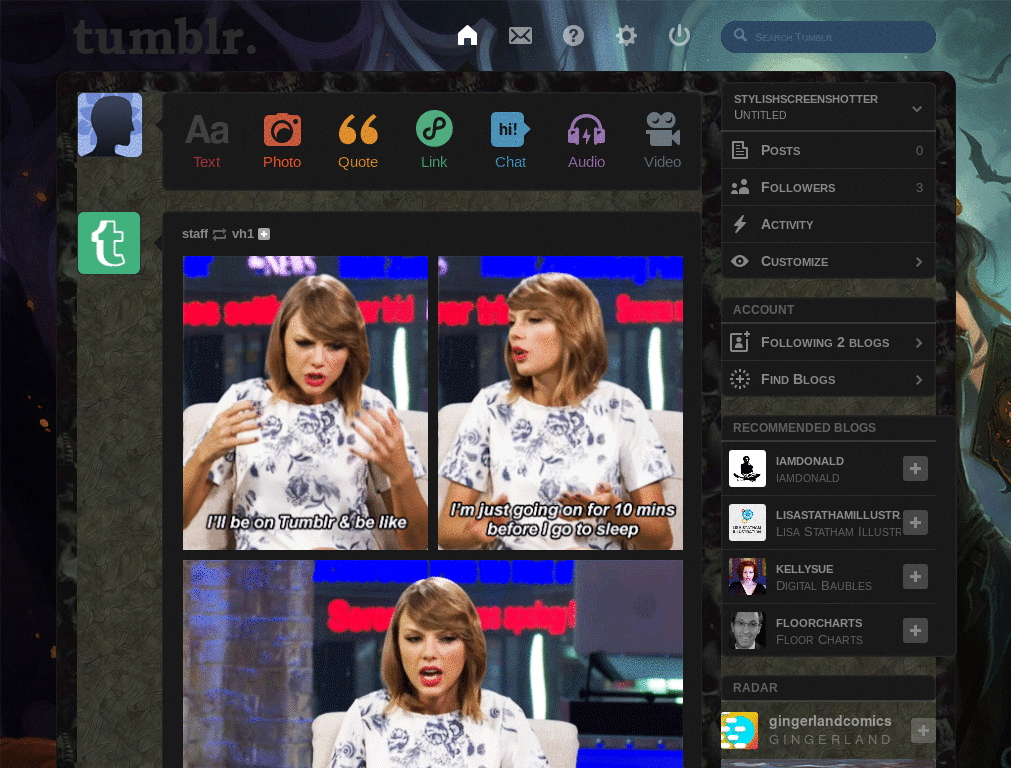Follow gingerlandcomics with plus button
Image resolution: width=1024 pixels, height=768 pixels.
pyautogui.click(x=923, y=730)
